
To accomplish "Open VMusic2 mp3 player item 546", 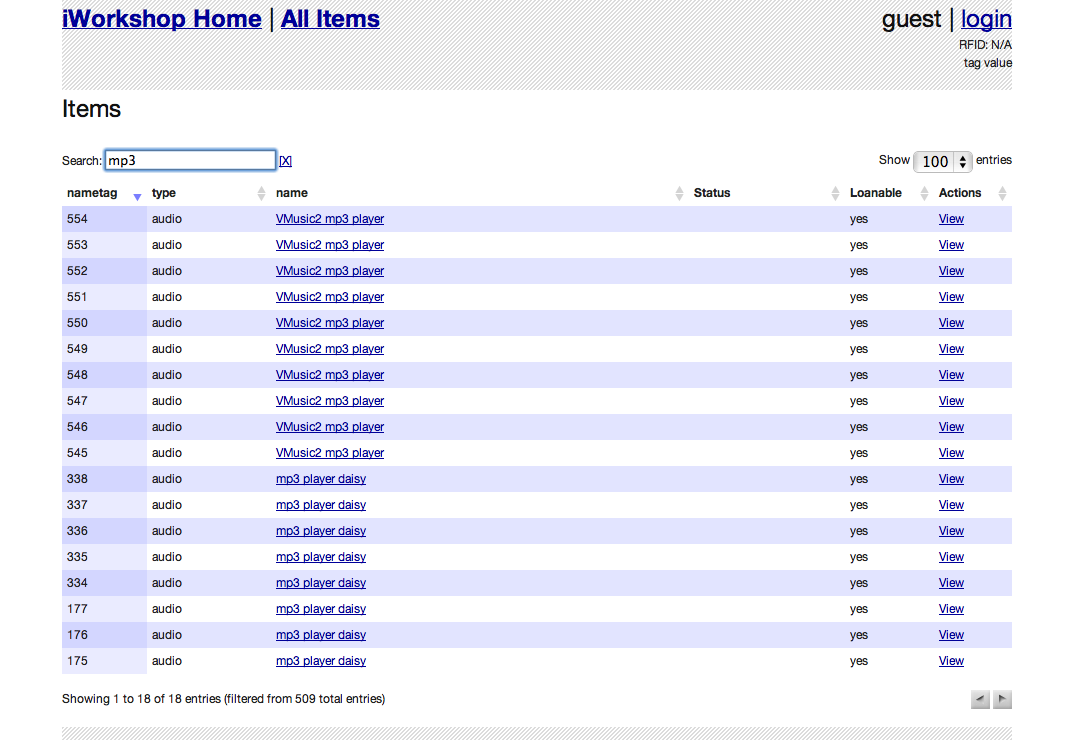I will 330,427.
